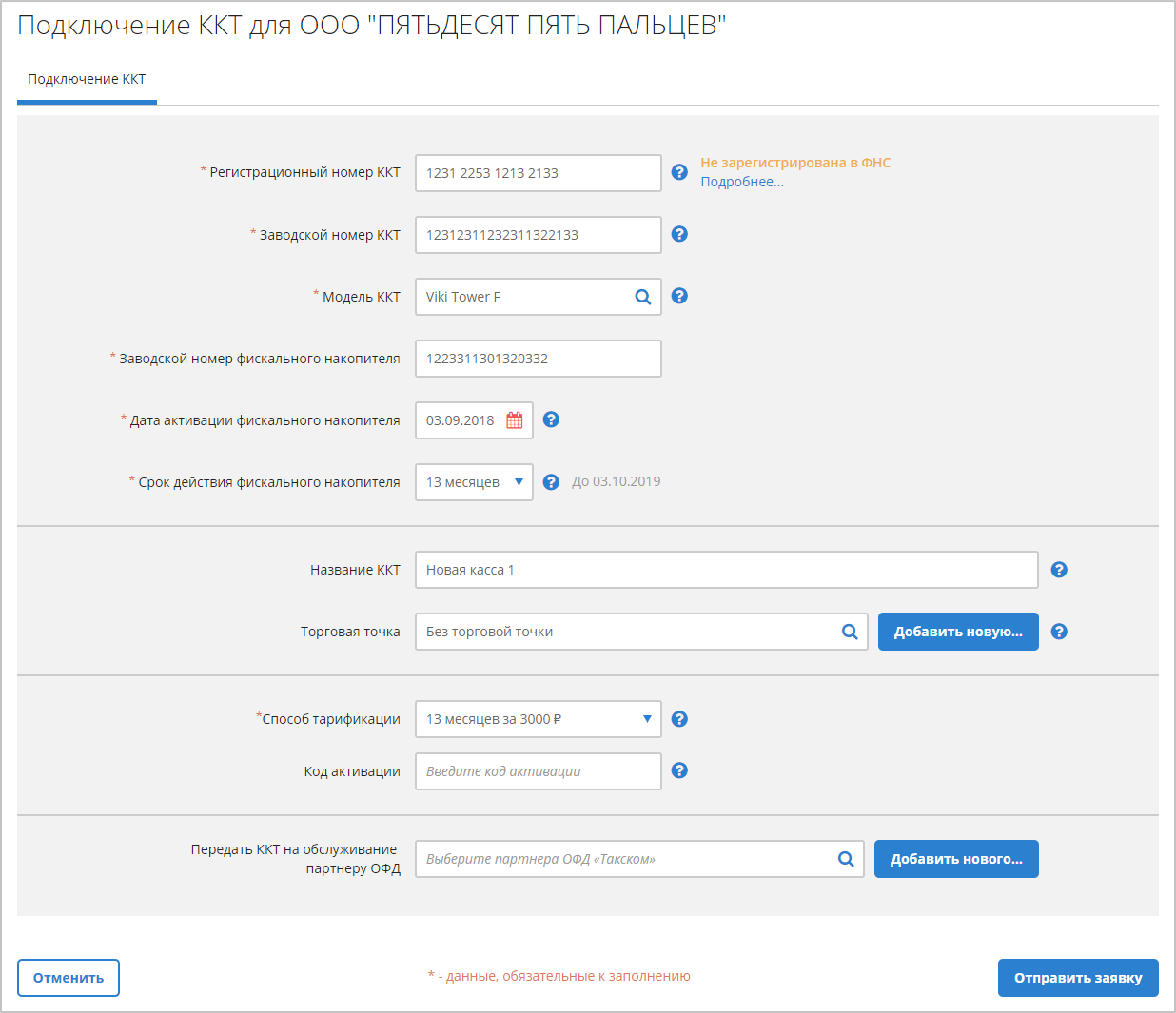The height and width of the screenshot is (1013, 1176).
Task: Open the Подробнее... link
Action: 742,182
